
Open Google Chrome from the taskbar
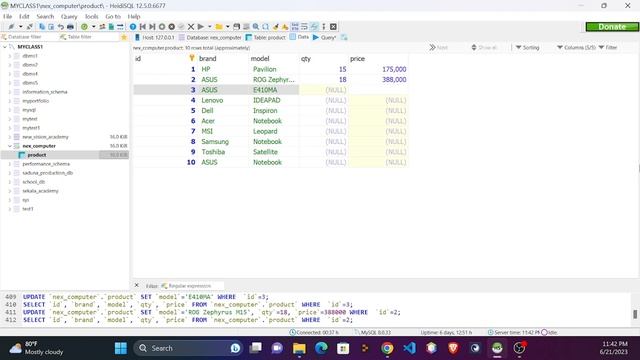pyautogui.click(x=387, y=348)
